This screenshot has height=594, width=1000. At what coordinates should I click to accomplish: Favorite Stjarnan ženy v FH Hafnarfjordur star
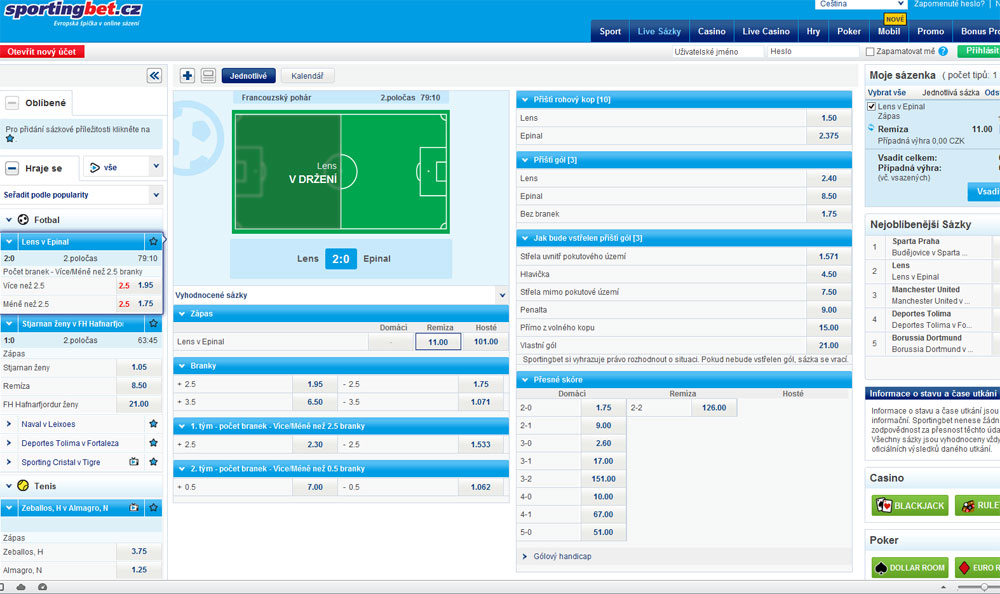[153, 323]
